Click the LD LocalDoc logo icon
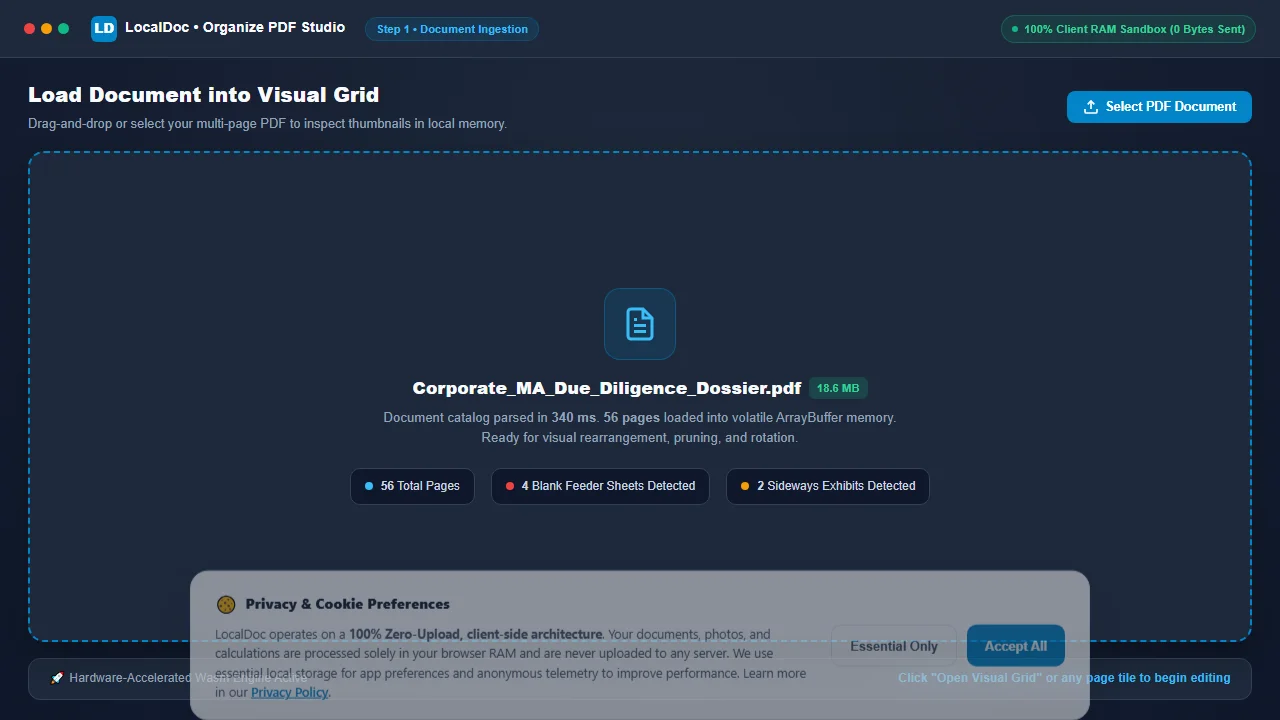 tap(104, 29)
